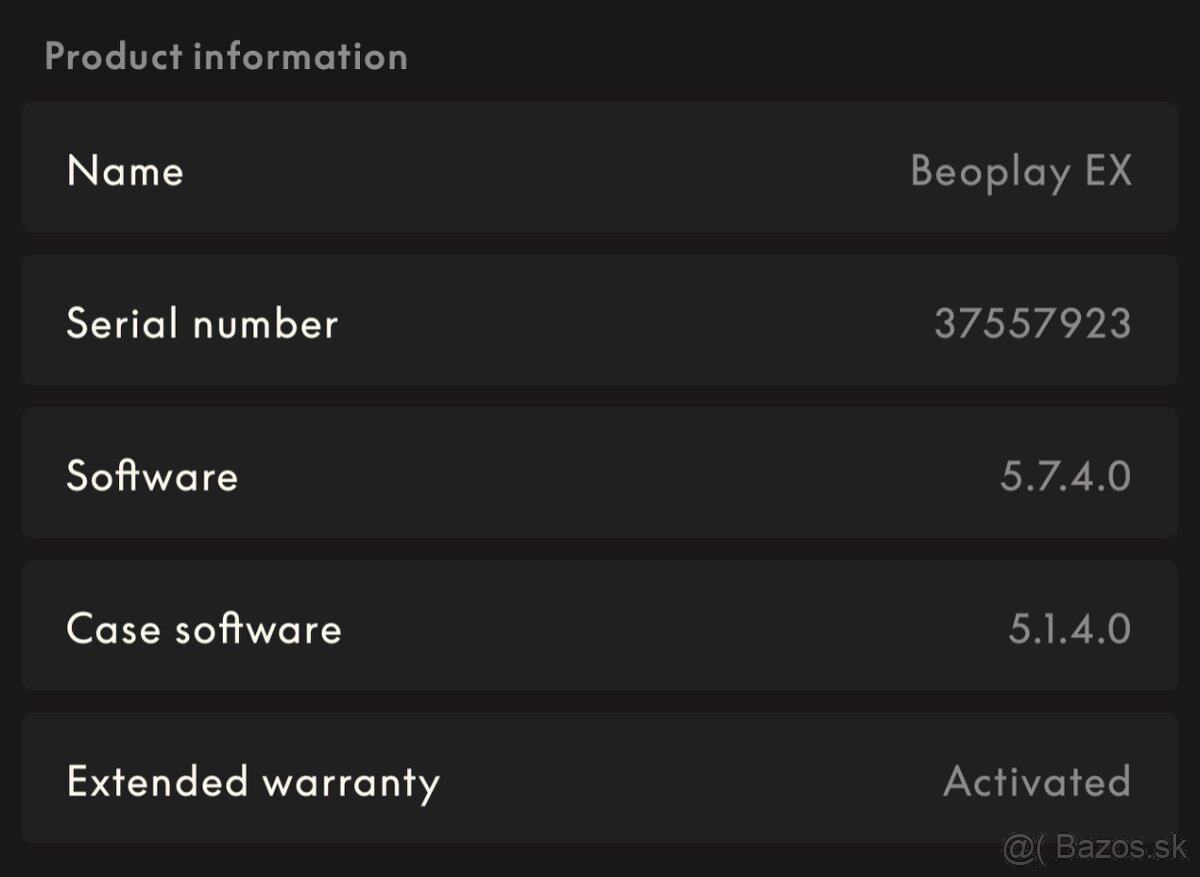
Task: Select the Extended warranty label
Action: pyautogui.click(x=253, y=781)
